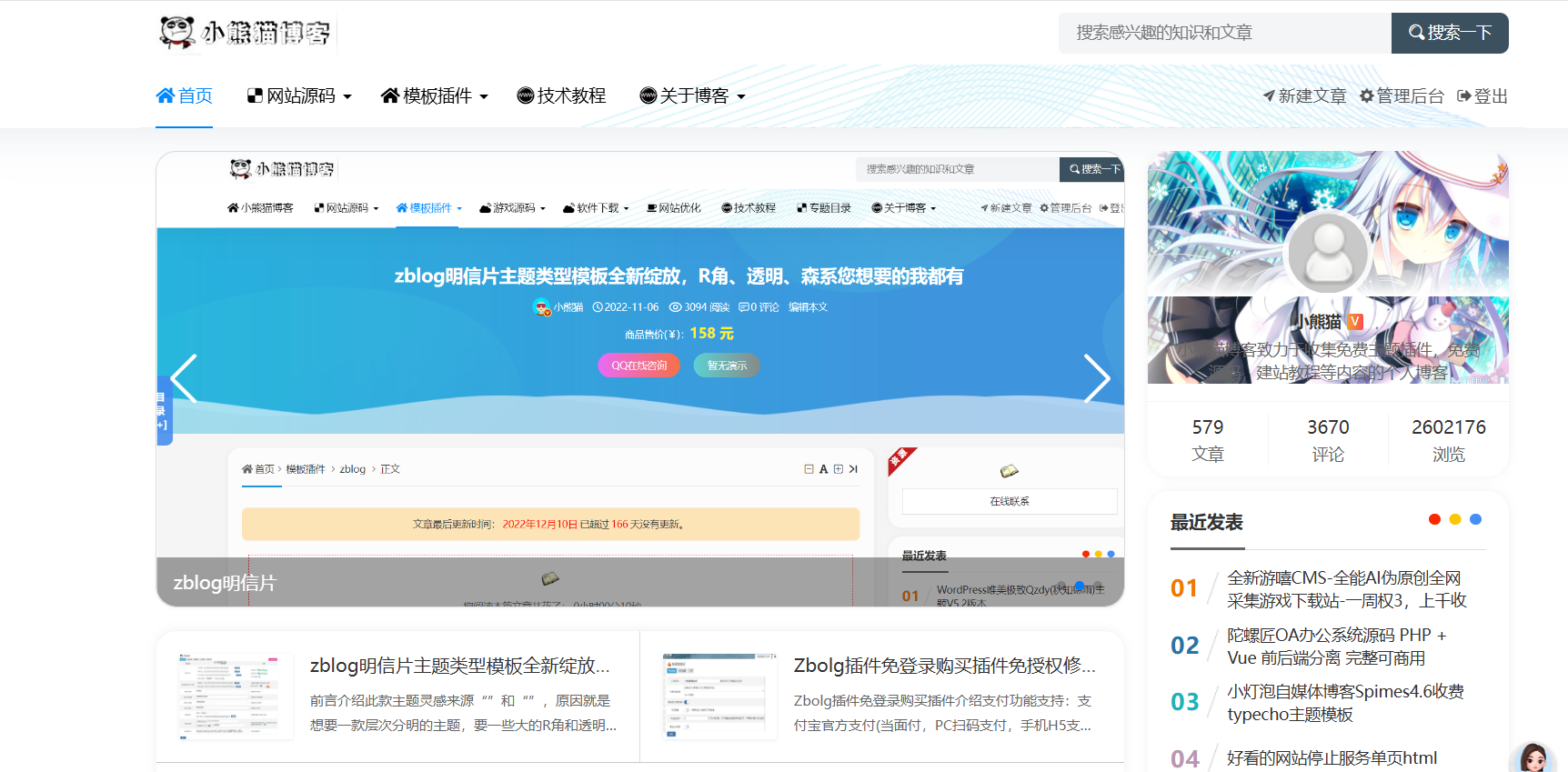This screenshot has height=772, width=1568.
Task: Click the large slideshow banner image
Action: click(640, 378)
